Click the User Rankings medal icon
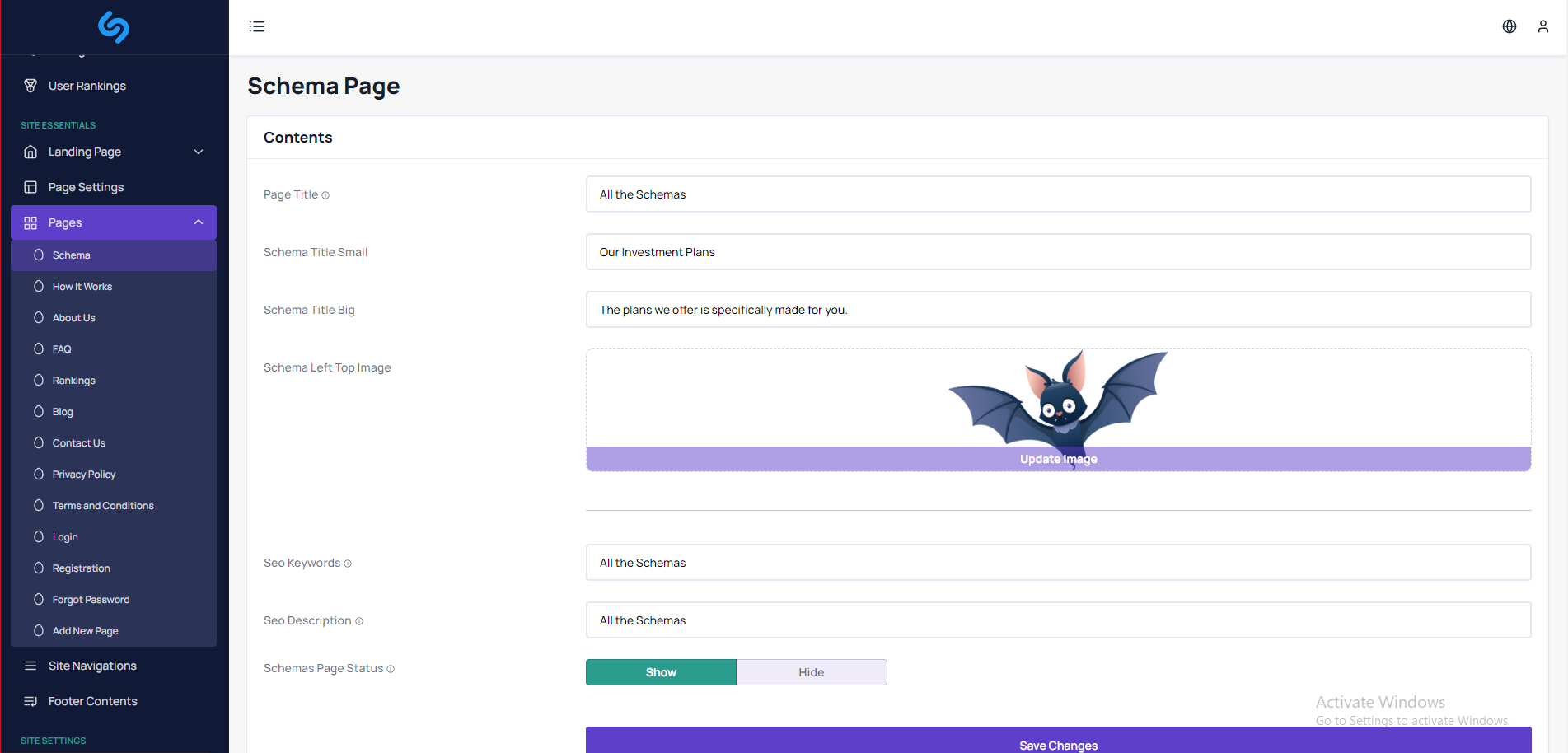 (30, 86)
